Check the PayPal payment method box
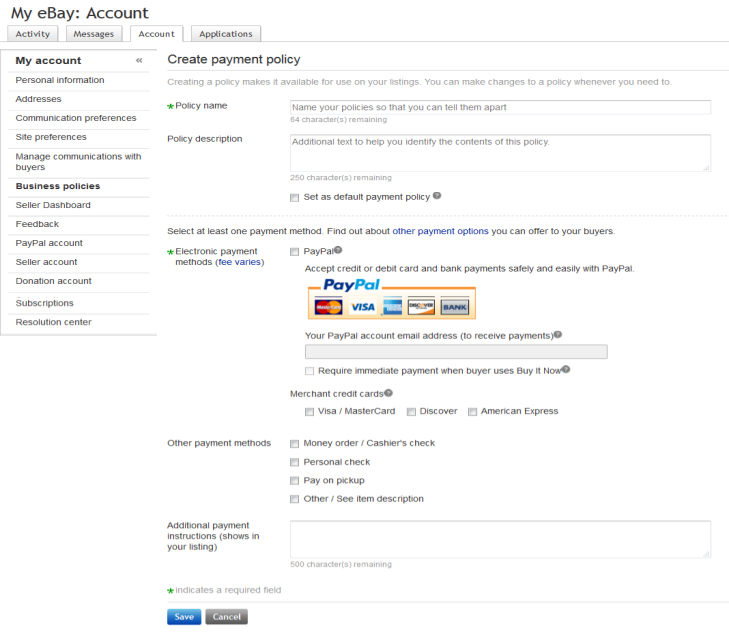The image size is (729, 633). pos(294,252)
